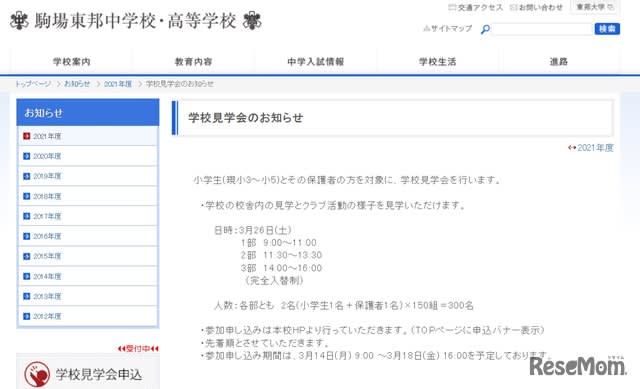Open the 教育内容 menu
The width and height of the screenshot is (640, 389).
(193, 62)
